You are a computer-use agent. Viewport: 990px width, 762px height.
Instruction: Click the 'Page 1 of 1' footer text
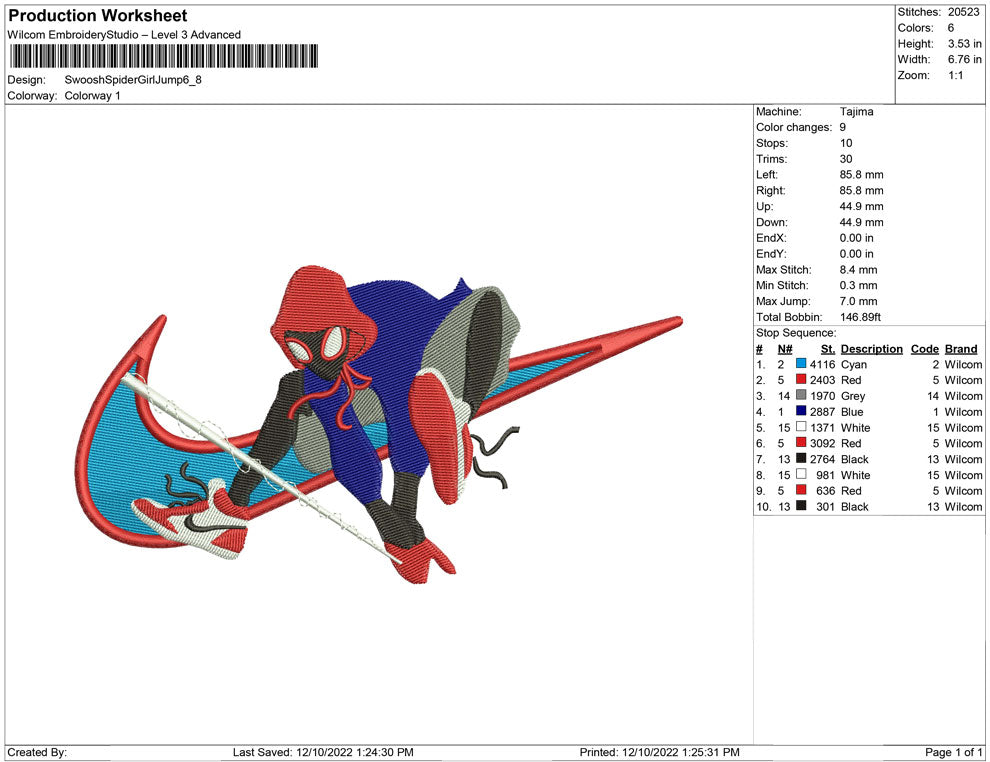[x=953, y=752]
